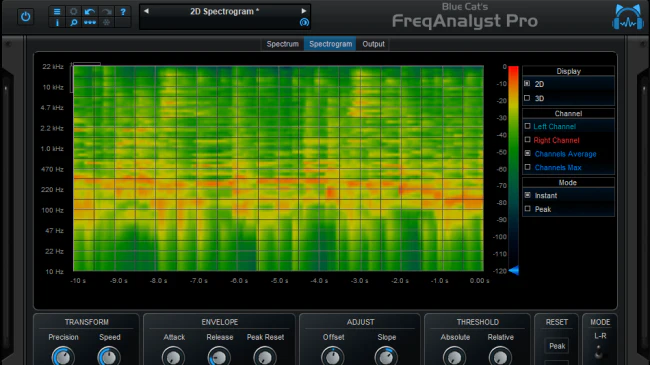
Task: Select the Spectrogram tab
Action: click(330, 44)
